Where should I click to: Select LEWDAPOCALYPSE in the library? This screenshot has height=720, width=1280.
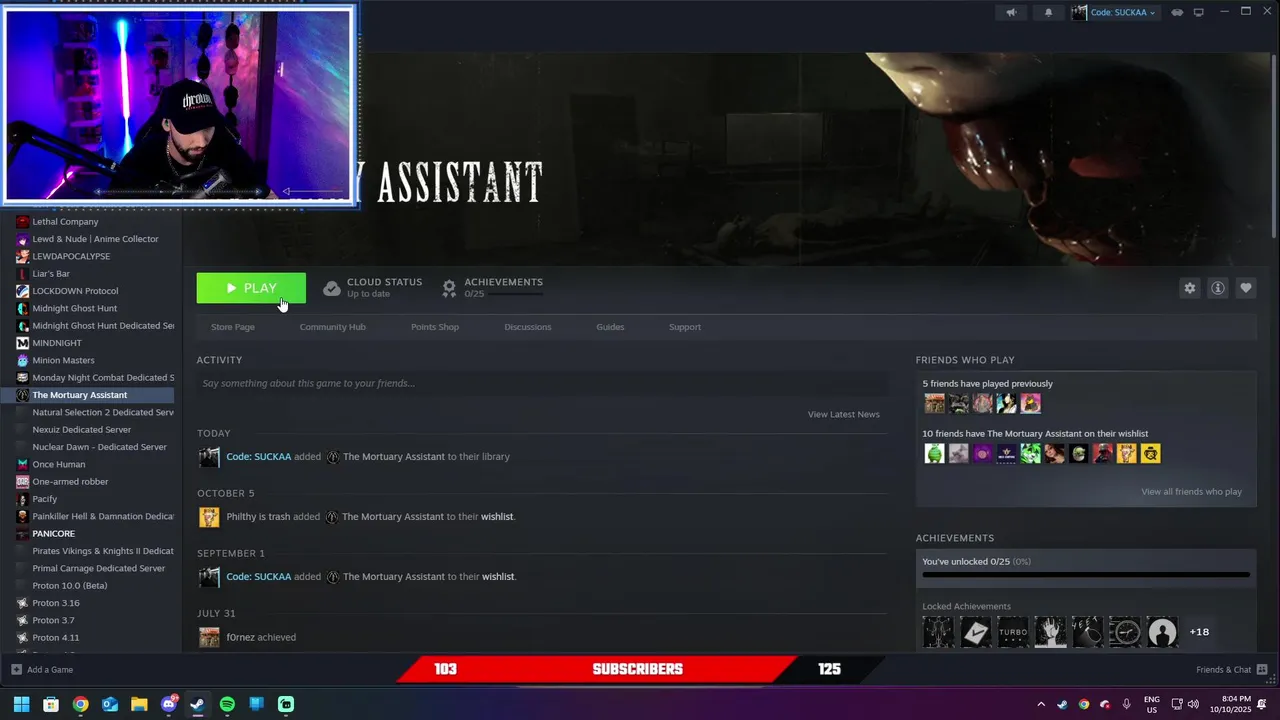pos(71,256)
